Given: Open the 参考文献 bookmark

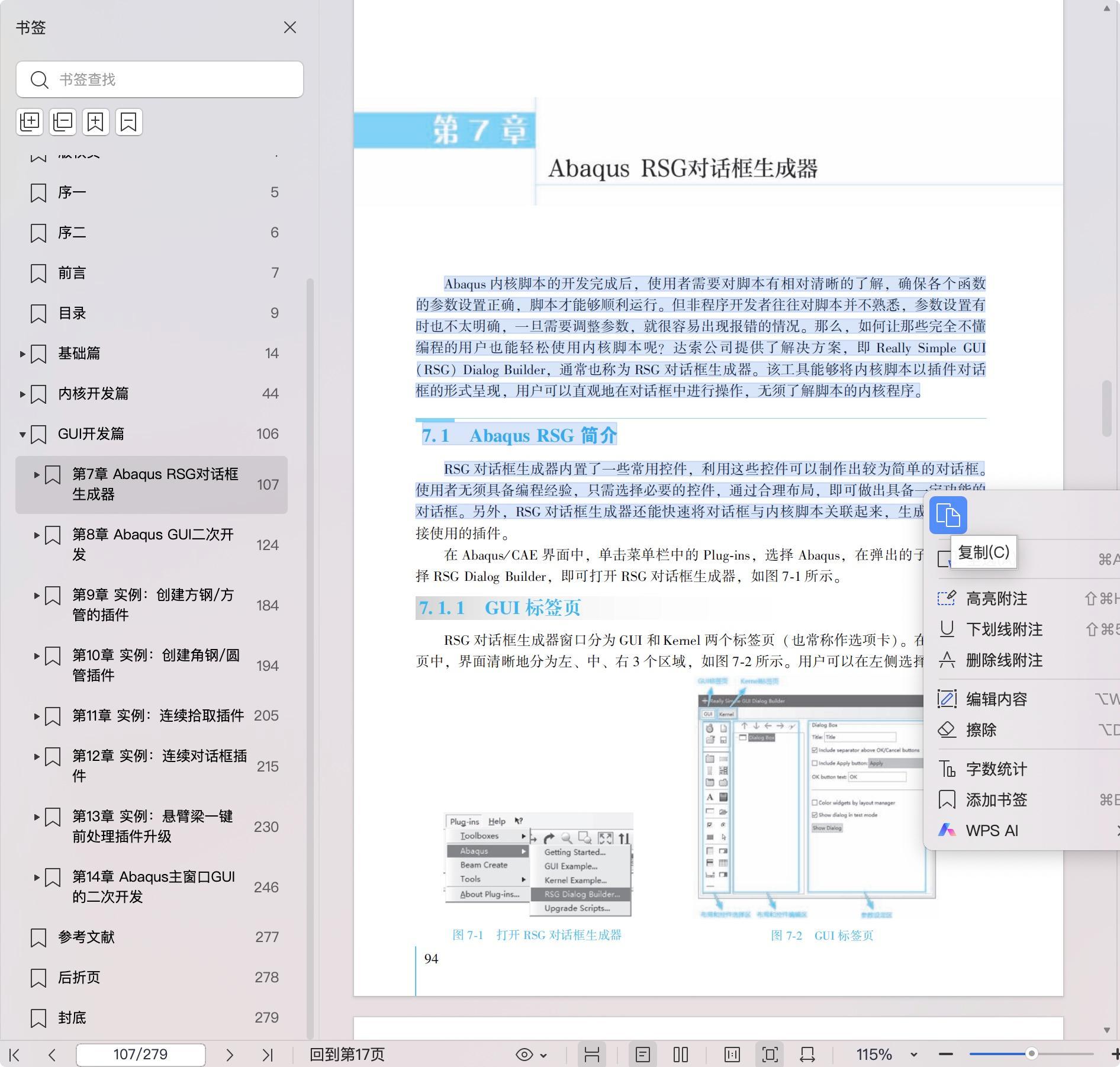Looking at the screenshot, I should (86, 937).
